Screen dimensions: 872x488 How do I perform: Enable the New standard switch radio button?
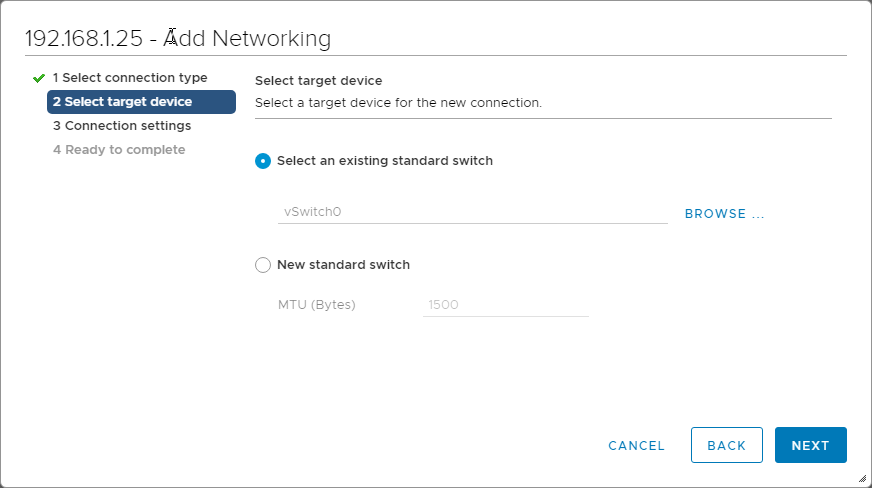(x=263, y=265)
